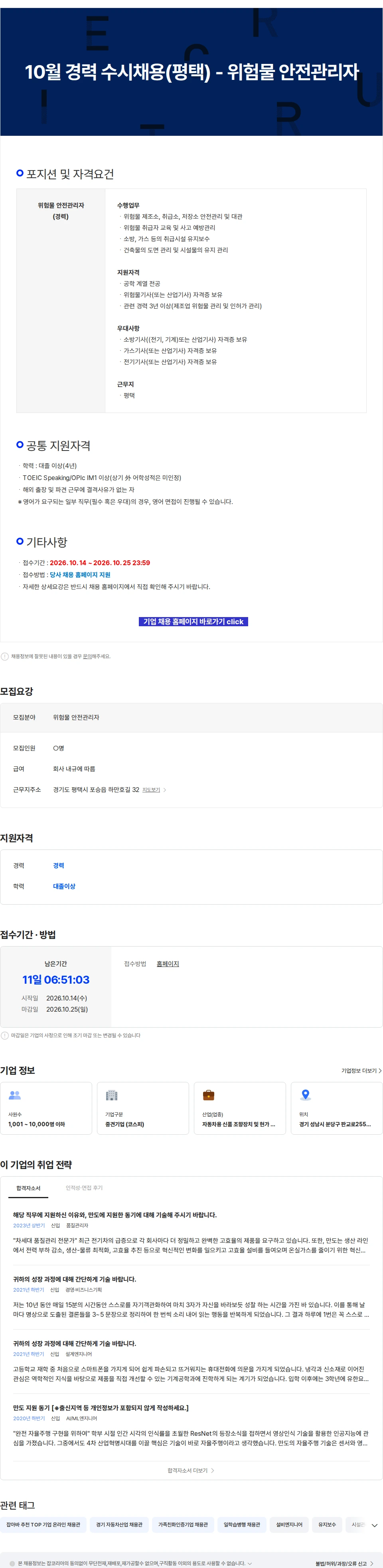Open essay 만도 지원 동기
383x1568 pixels.
100,1408
